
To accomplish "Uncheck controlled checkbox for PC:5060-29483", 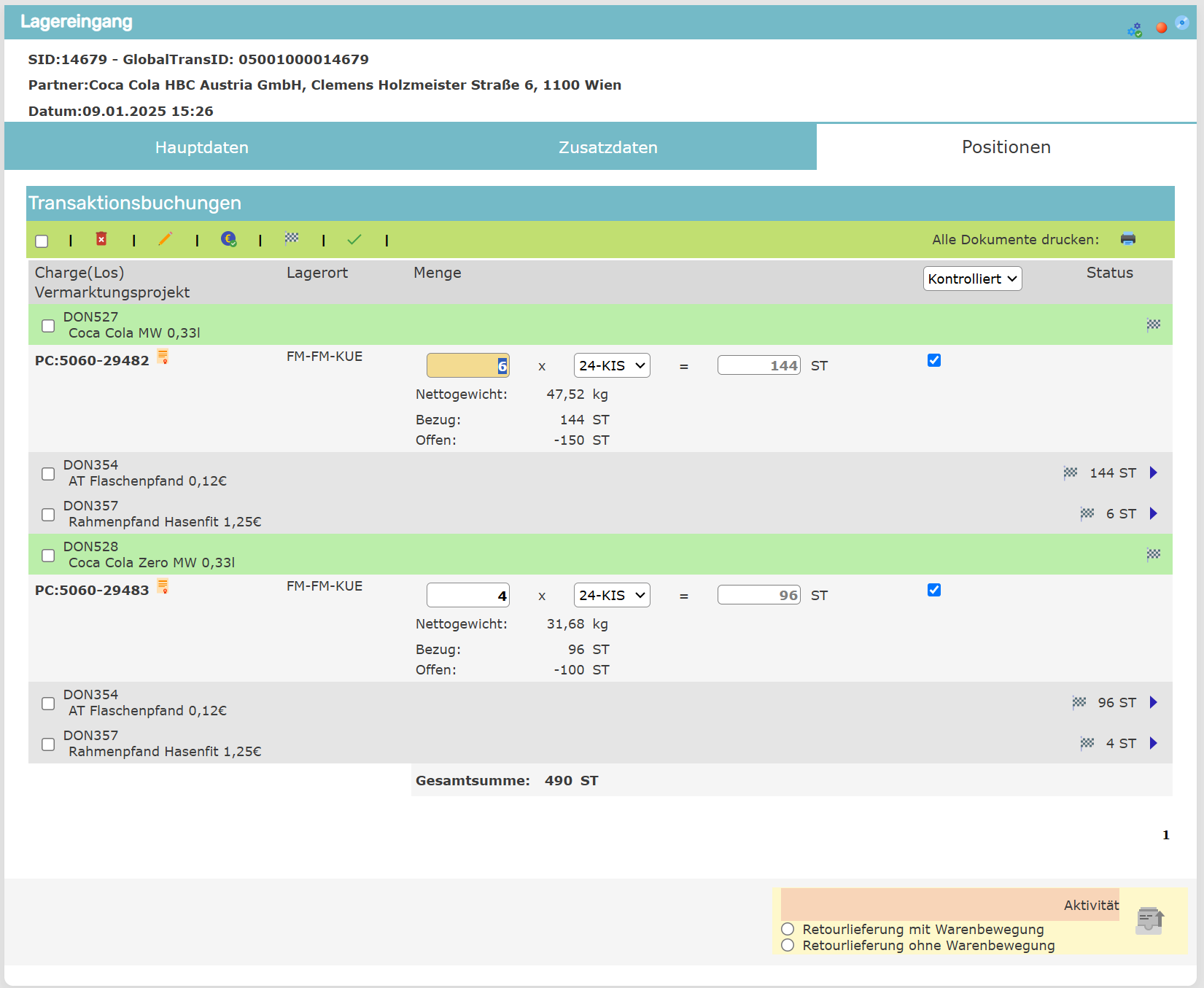I will tap(934, 590).
